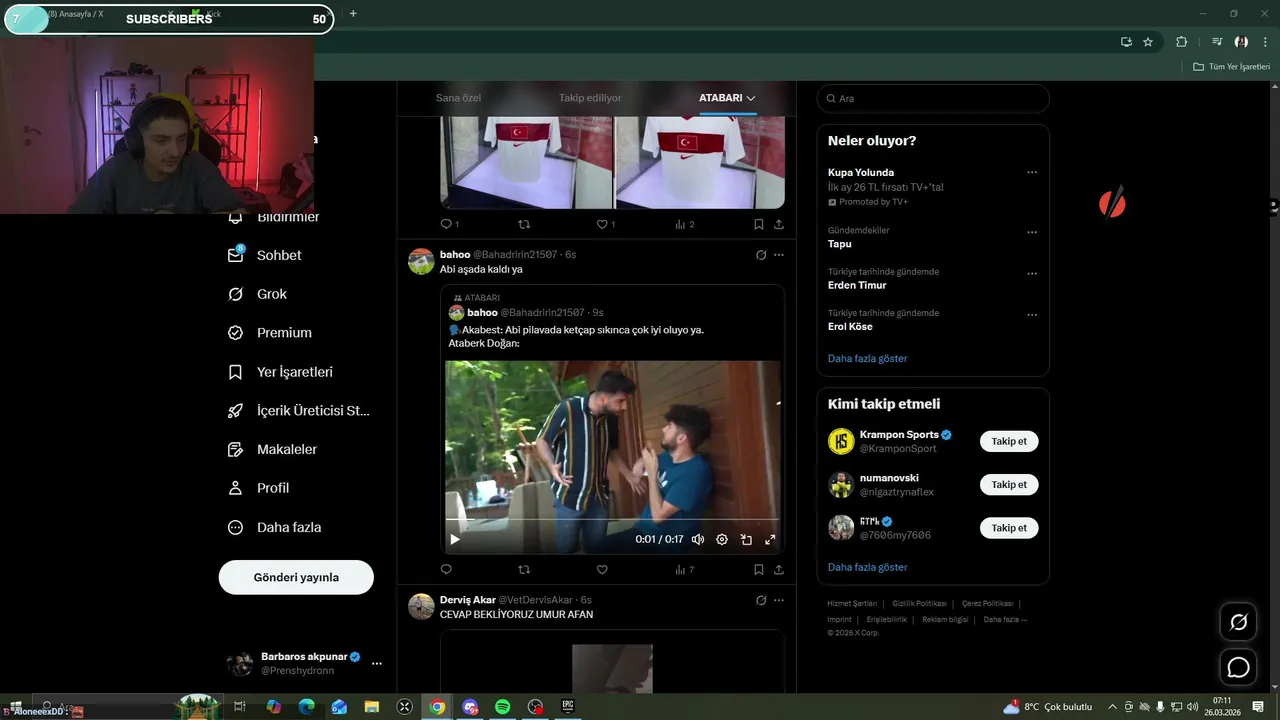Screen dimensions: 1280x720
Task: Seek on the video progress bar
Action: pyautogui.click(x=612, y=520)
